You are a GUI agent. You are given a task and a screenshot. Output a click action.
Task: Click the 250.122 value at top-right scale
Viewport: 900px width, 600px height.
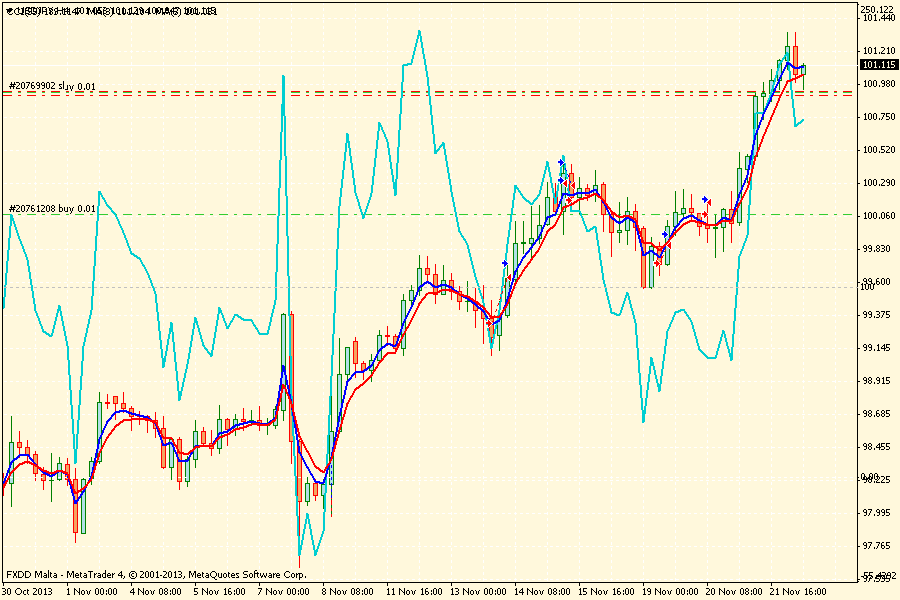click(877, 9)
